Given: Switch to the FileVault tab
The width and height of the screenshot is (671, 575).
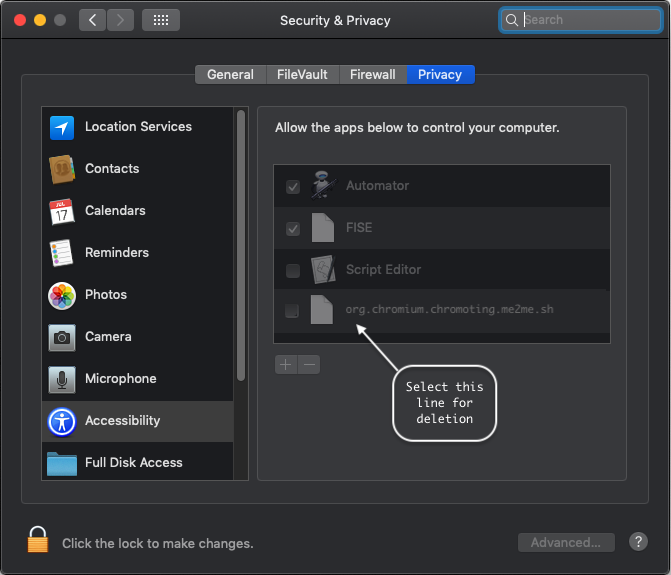Looking at the screenshot, I should [x=302, y=74].
